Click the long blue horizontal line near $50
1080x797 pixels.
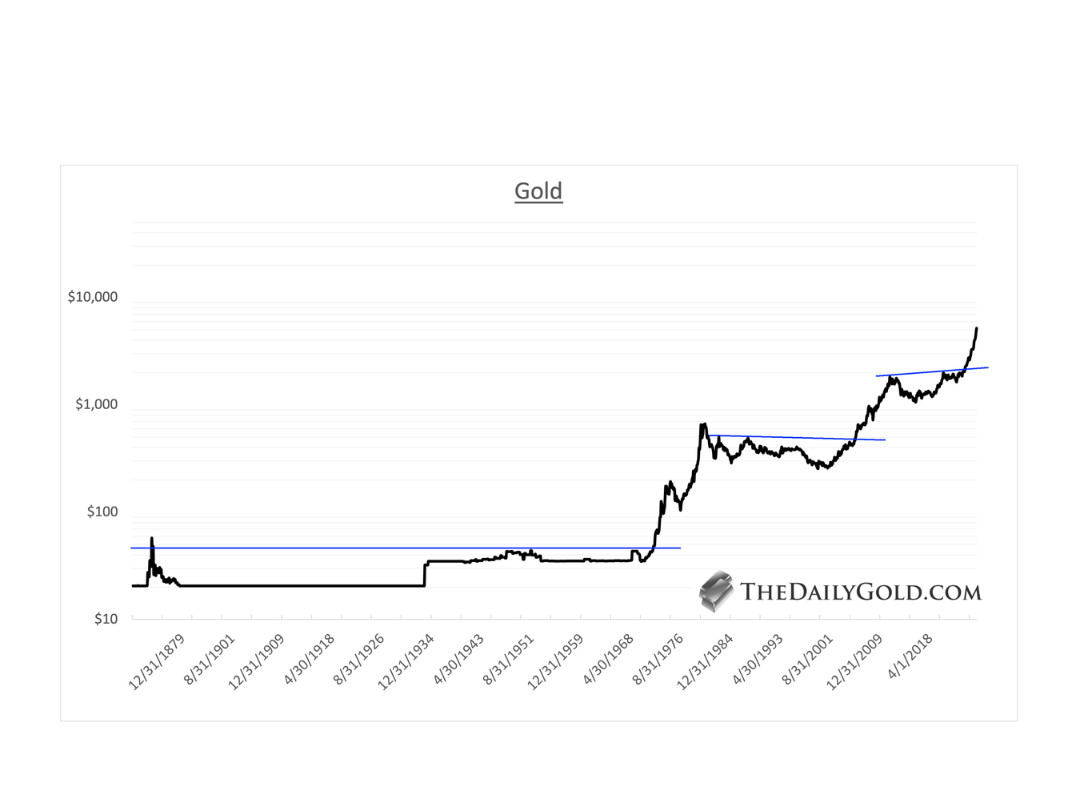pos(300,548)
